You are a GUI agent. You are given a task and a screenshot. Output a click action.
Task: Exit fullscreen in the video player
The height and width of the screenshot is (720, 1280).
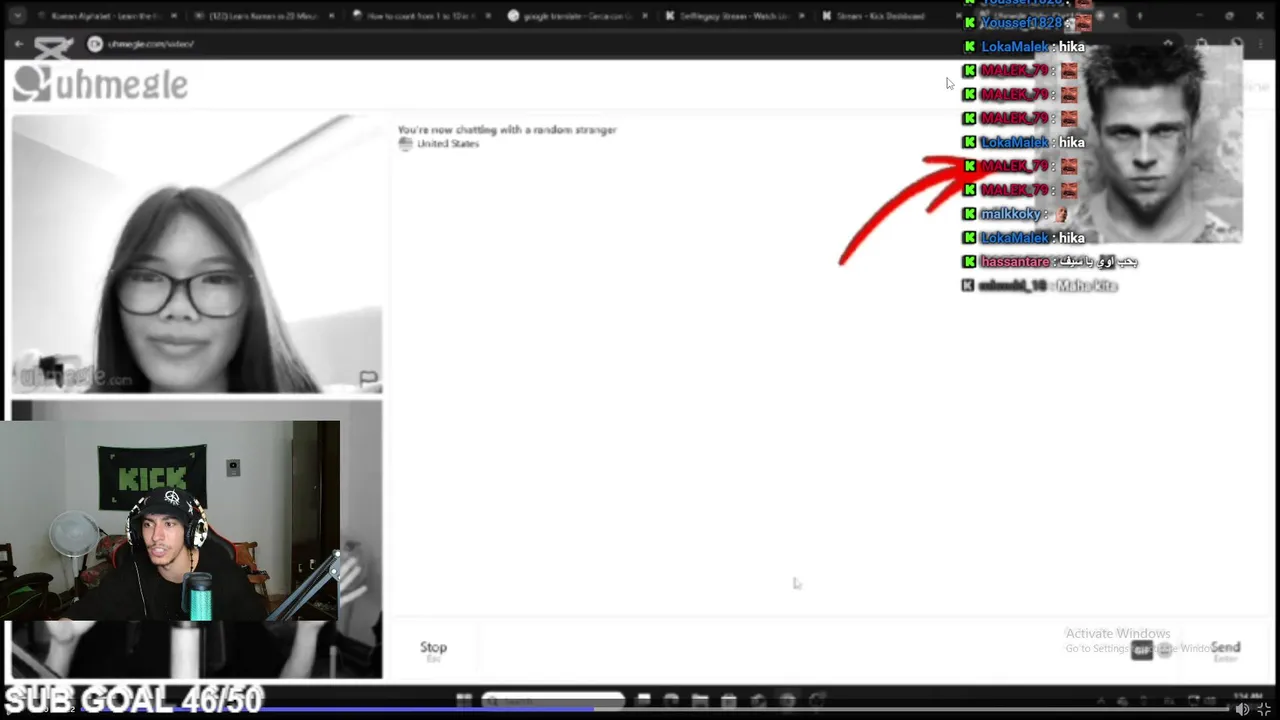coord(1264,709)
